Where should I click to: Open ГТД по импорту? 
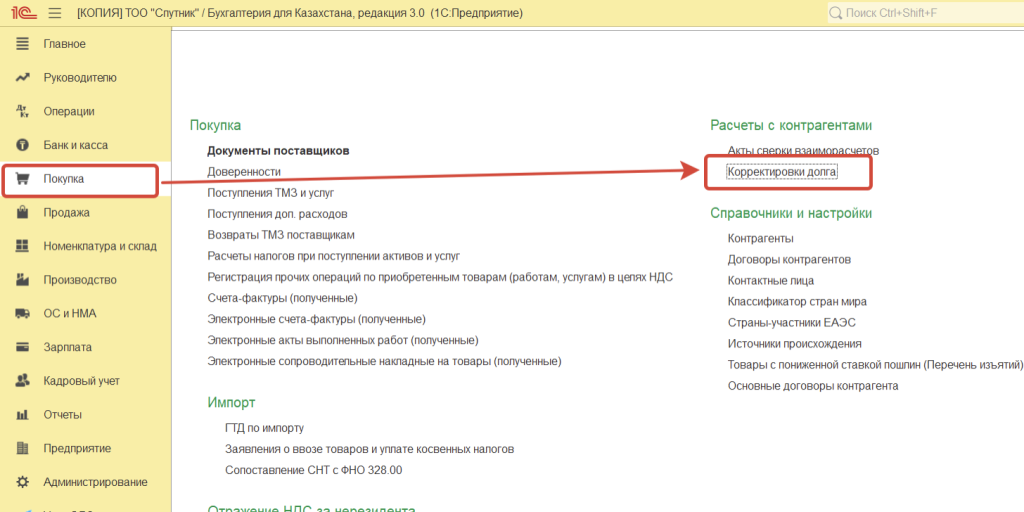(264, 428)
